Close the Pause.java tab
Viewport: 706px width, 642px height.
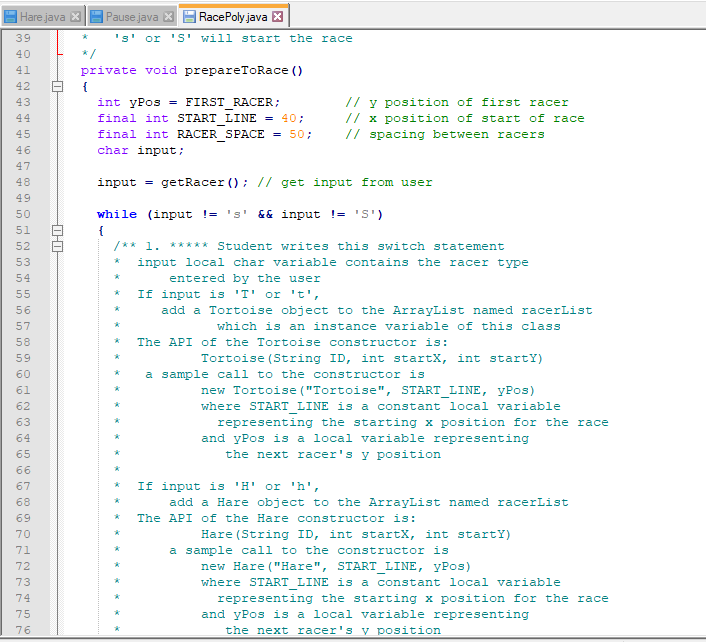[x=168, y=17]
